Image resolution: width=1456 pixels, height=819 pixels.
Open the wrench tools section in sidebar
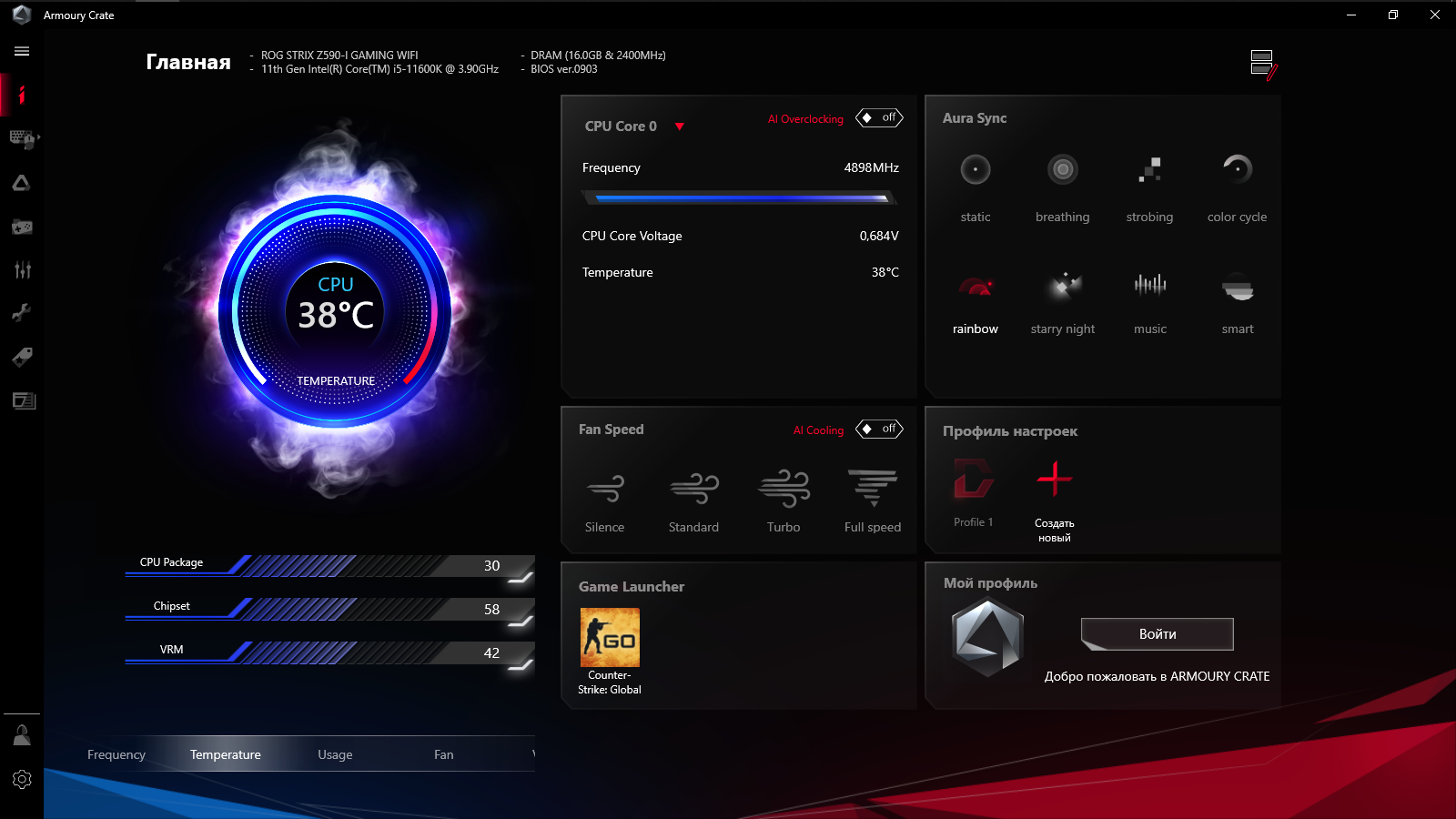pyautogui.click(x=21, y=312)
